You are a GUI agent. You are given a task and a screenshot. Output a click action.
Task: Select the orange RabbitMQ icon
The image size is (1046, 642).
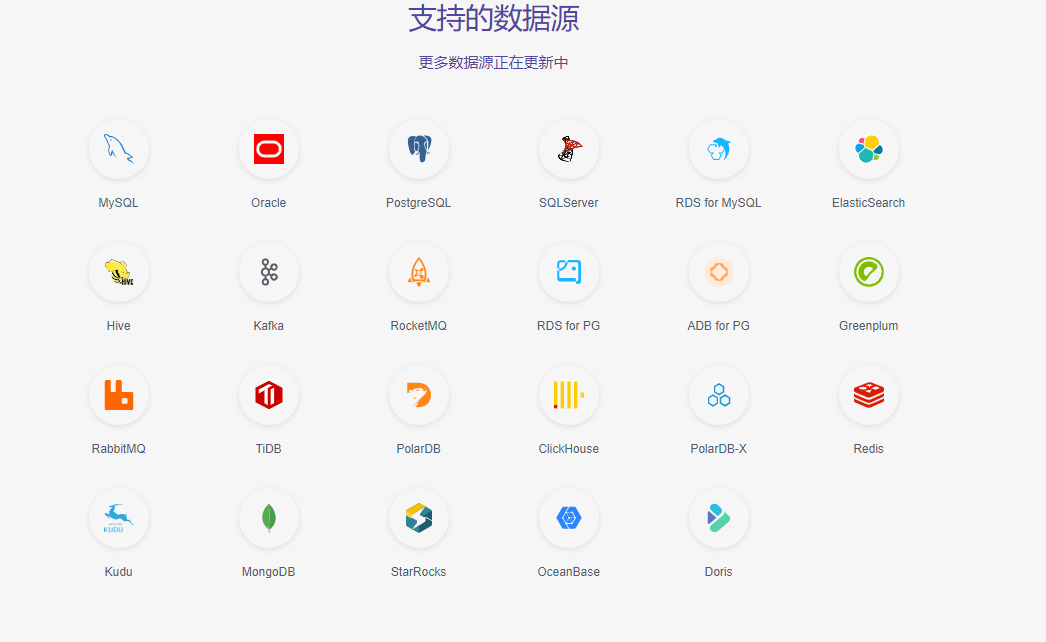coord(119,395)
